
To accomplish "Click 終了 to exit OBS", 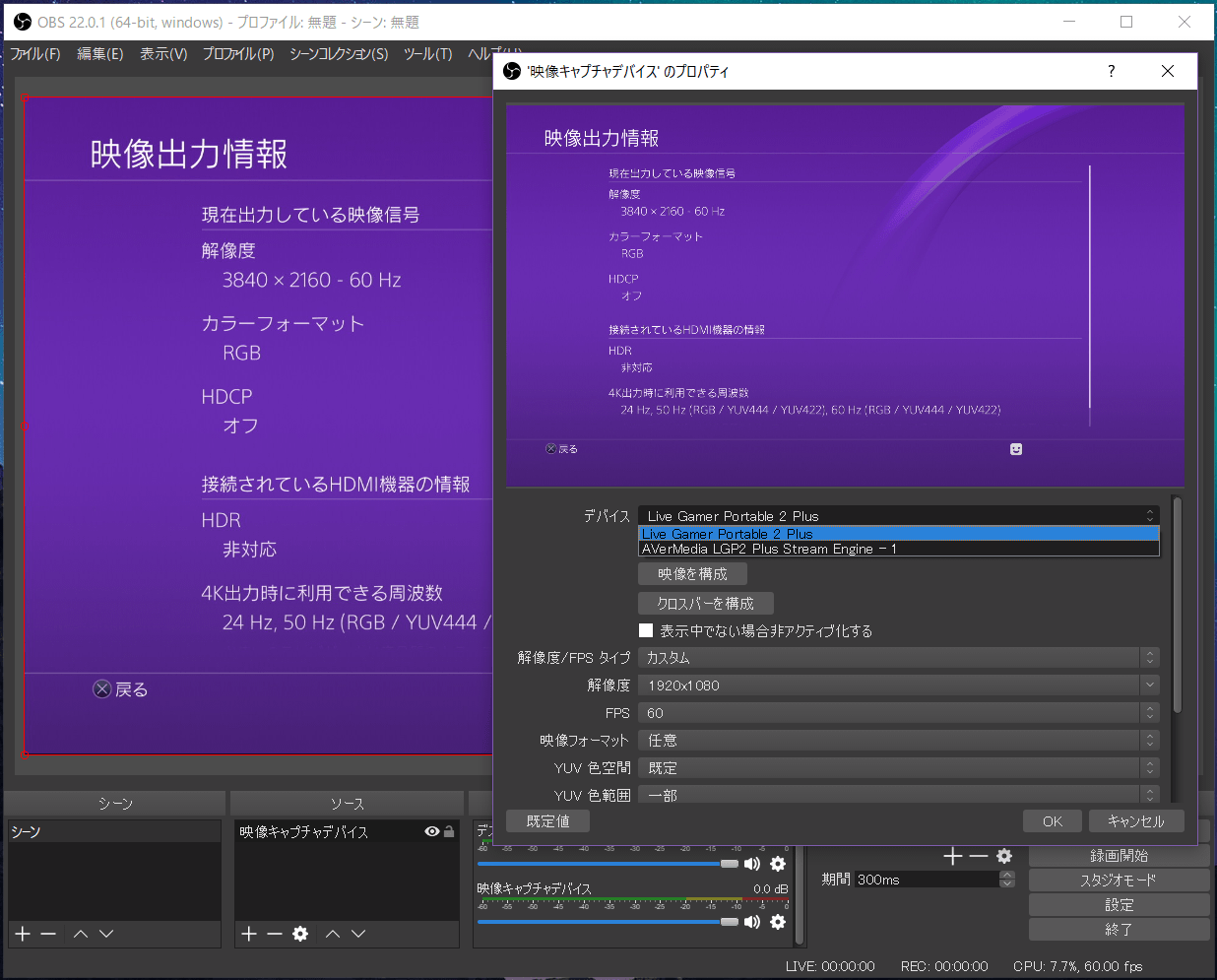I will (1120, 930).
